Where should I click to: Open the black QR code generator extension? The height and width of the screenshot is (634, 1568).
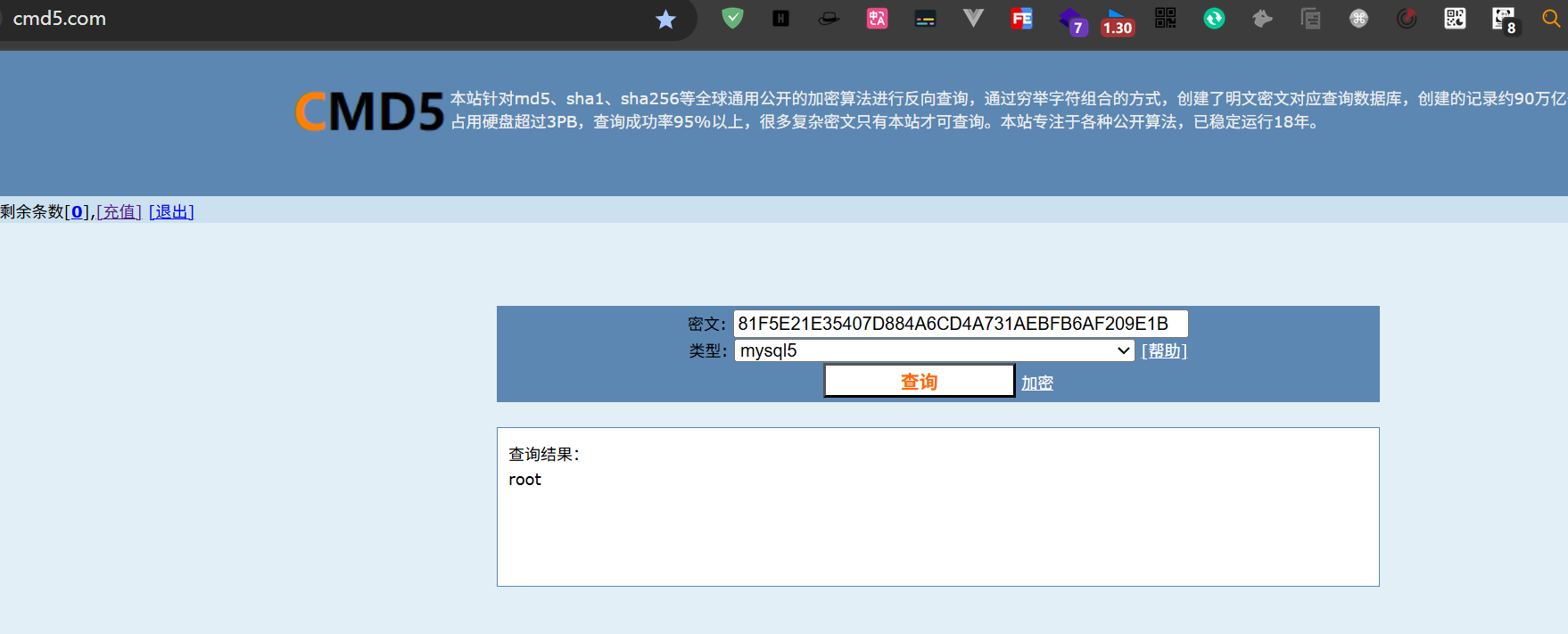pos(1165,18)
